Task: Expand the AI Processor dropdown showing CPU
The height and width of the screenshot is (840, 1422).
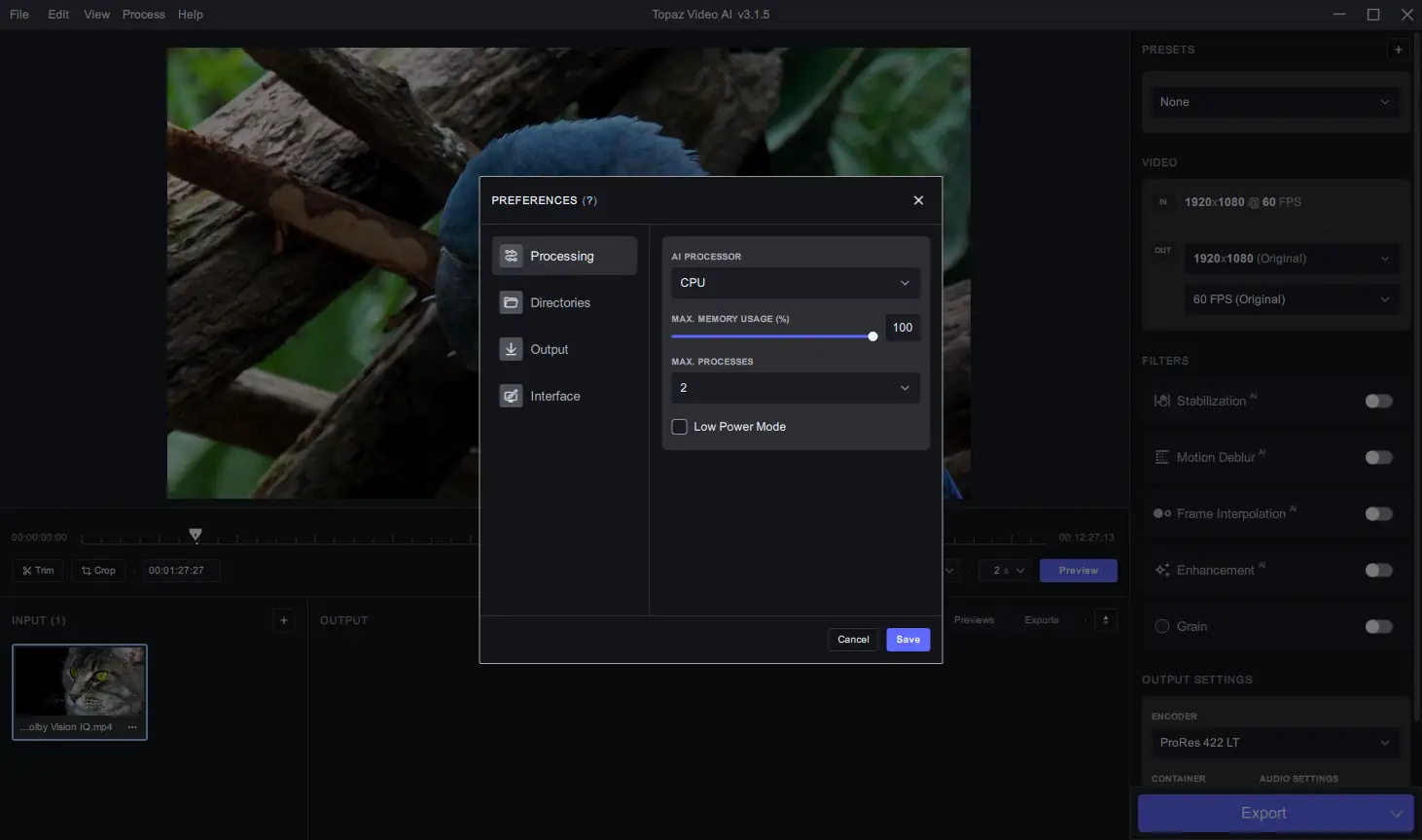Action: tap(796, 283)
